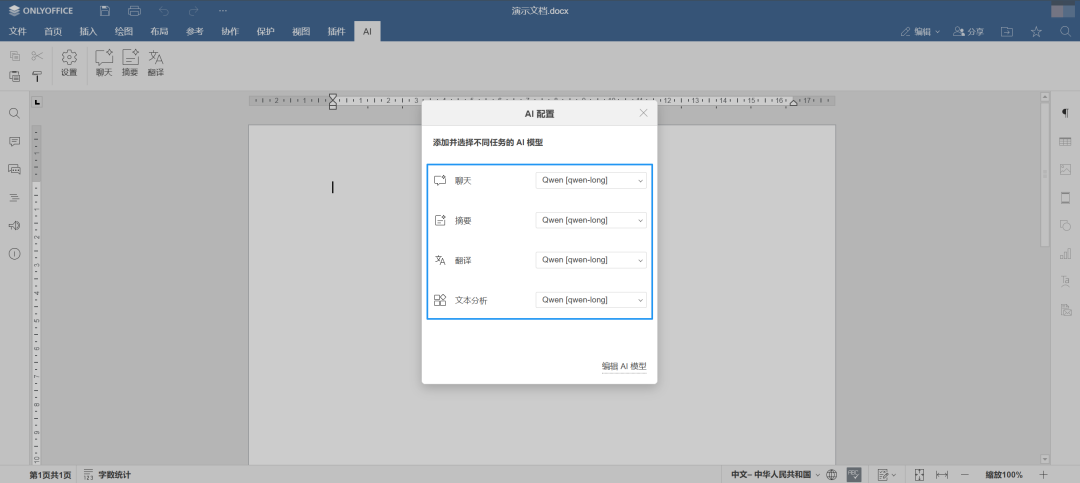Open the search panel in left sidebar

(14, 113)
